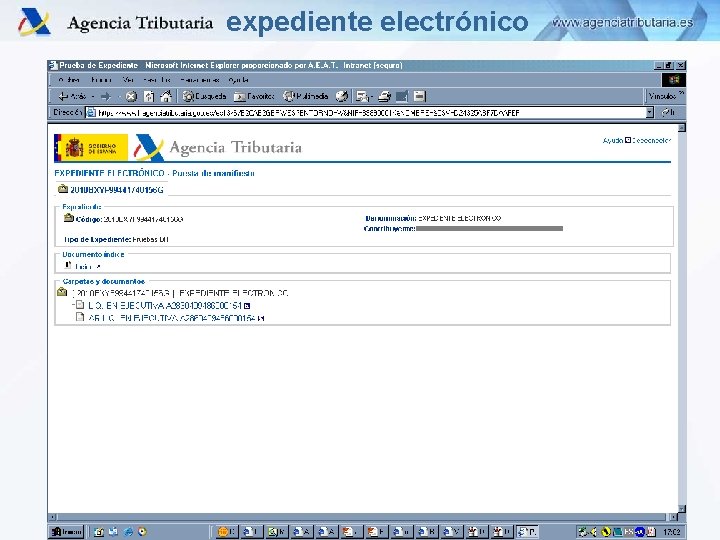Collapse the tree branch before LIQ. EN EJECUTIVA
This screenshot has width=720, height=540.
click(x=73, y=305)
